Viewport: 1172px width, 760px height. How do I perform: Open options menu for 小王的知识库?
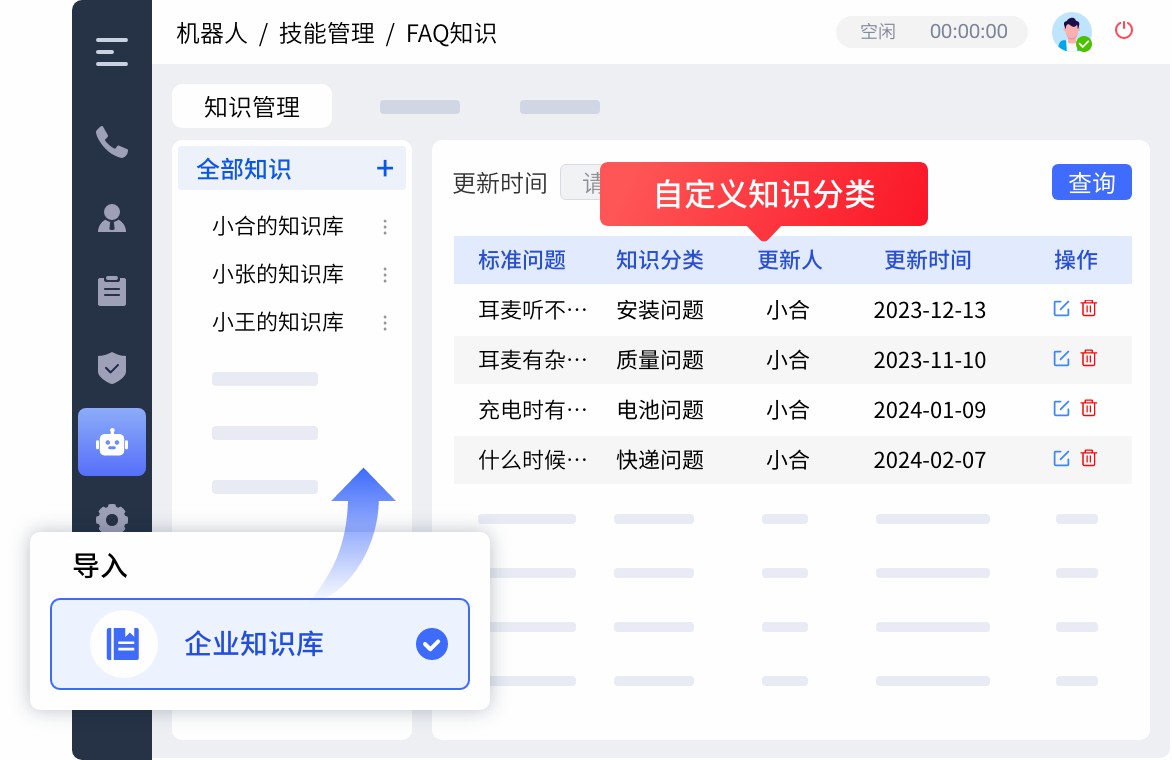point(385,323)
